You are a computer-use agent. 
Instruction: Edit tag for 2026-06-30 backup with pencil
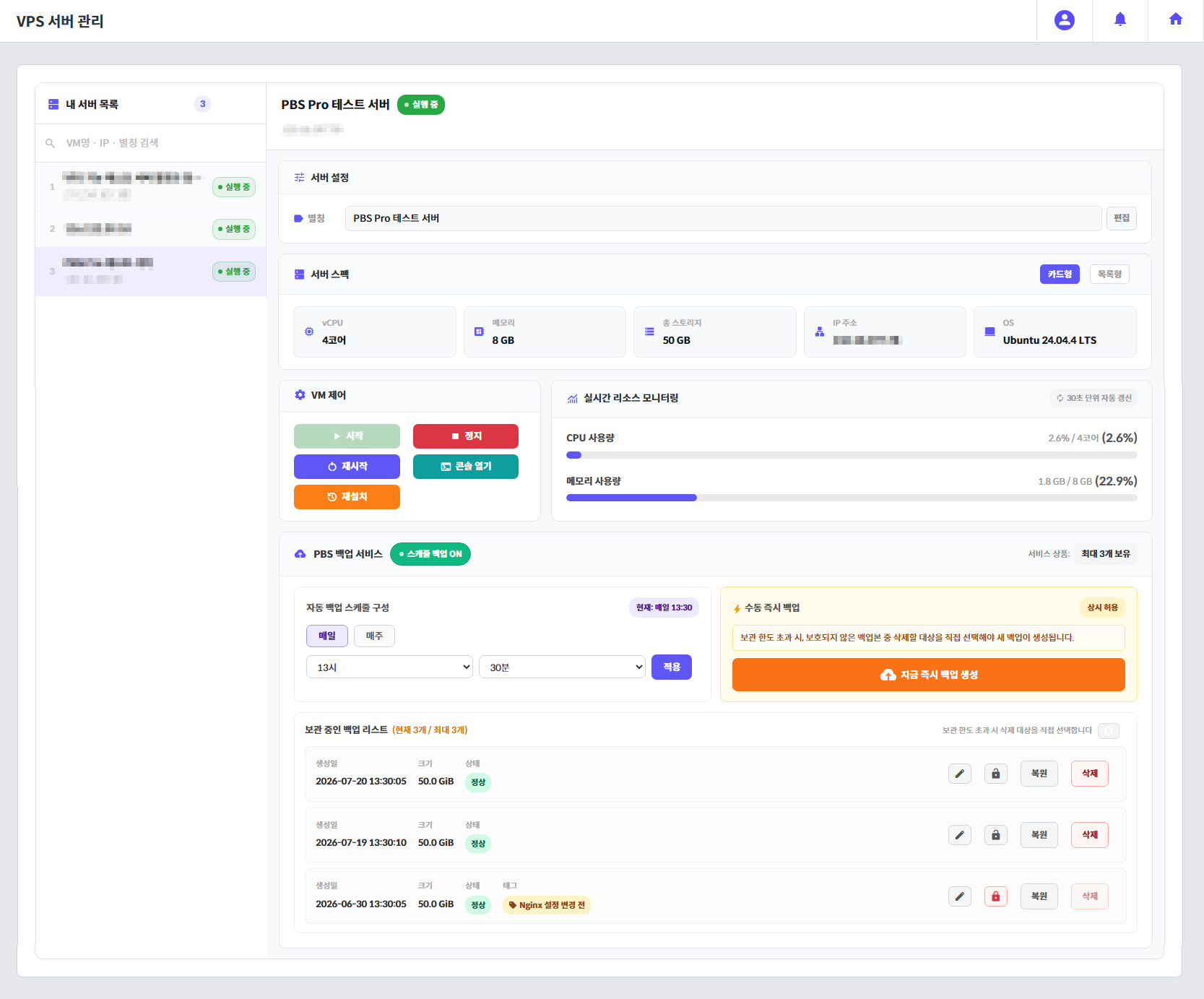pyautogui.click(x=960, y=896)
